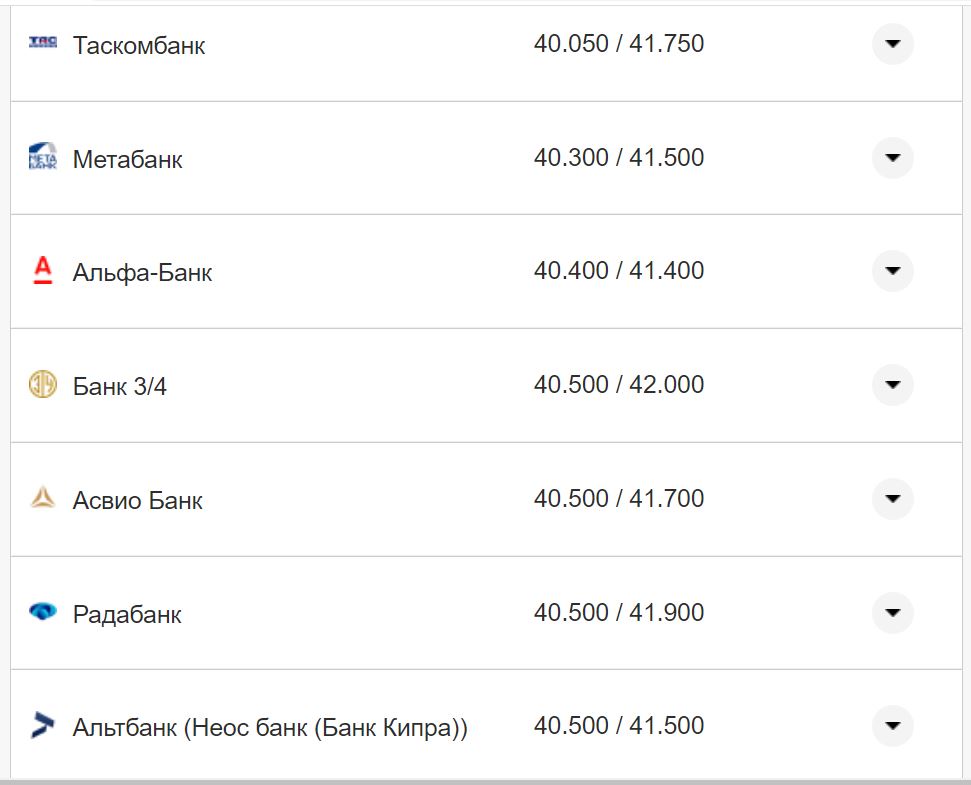
Task: Expand the Метабанк rates dropdown arrow
Action: coord(892,158)
